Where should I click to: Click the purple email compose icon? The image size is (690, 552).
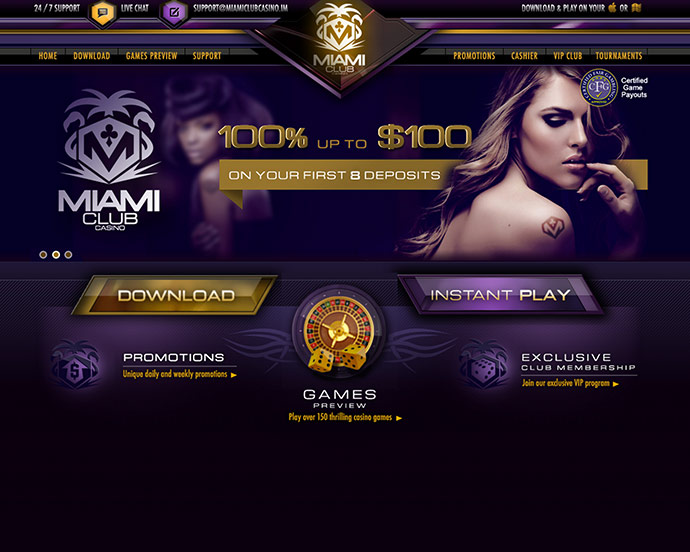click(x=174, y=12)
